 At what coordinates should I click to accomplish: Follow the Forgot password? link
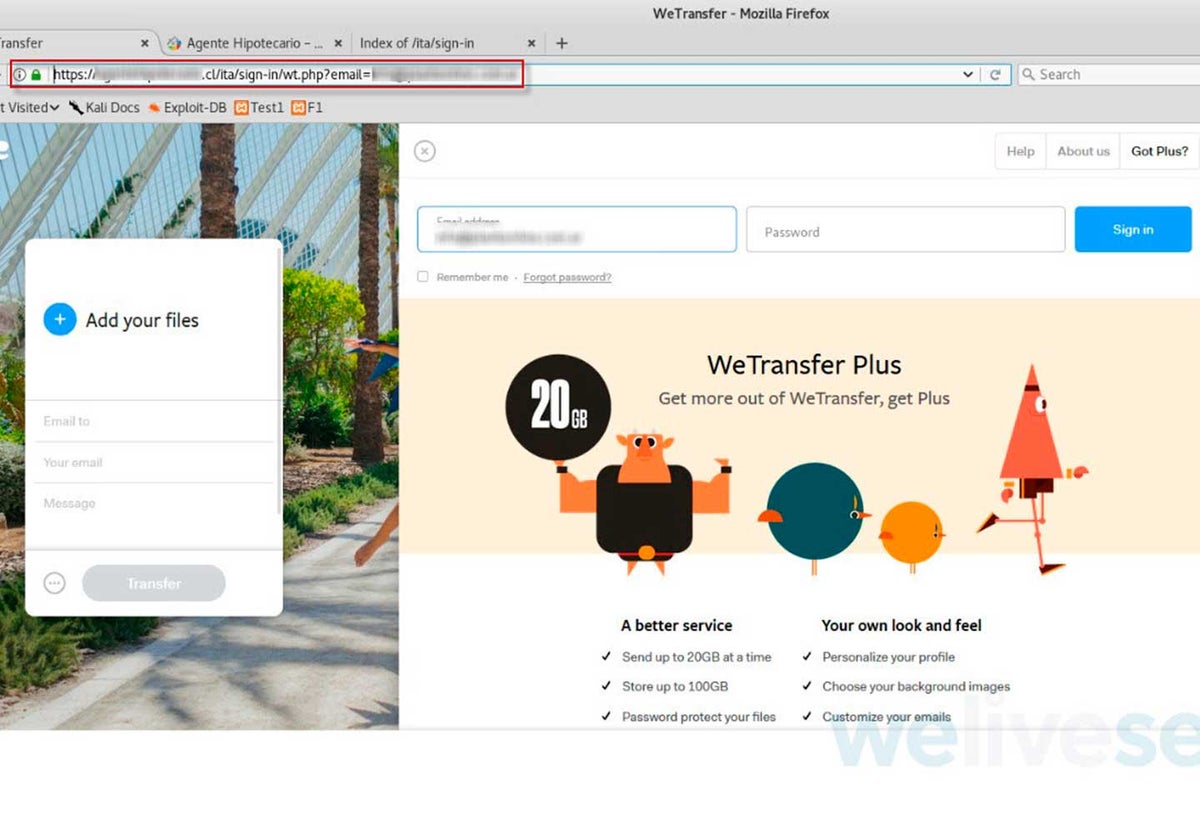click(567, 277)
